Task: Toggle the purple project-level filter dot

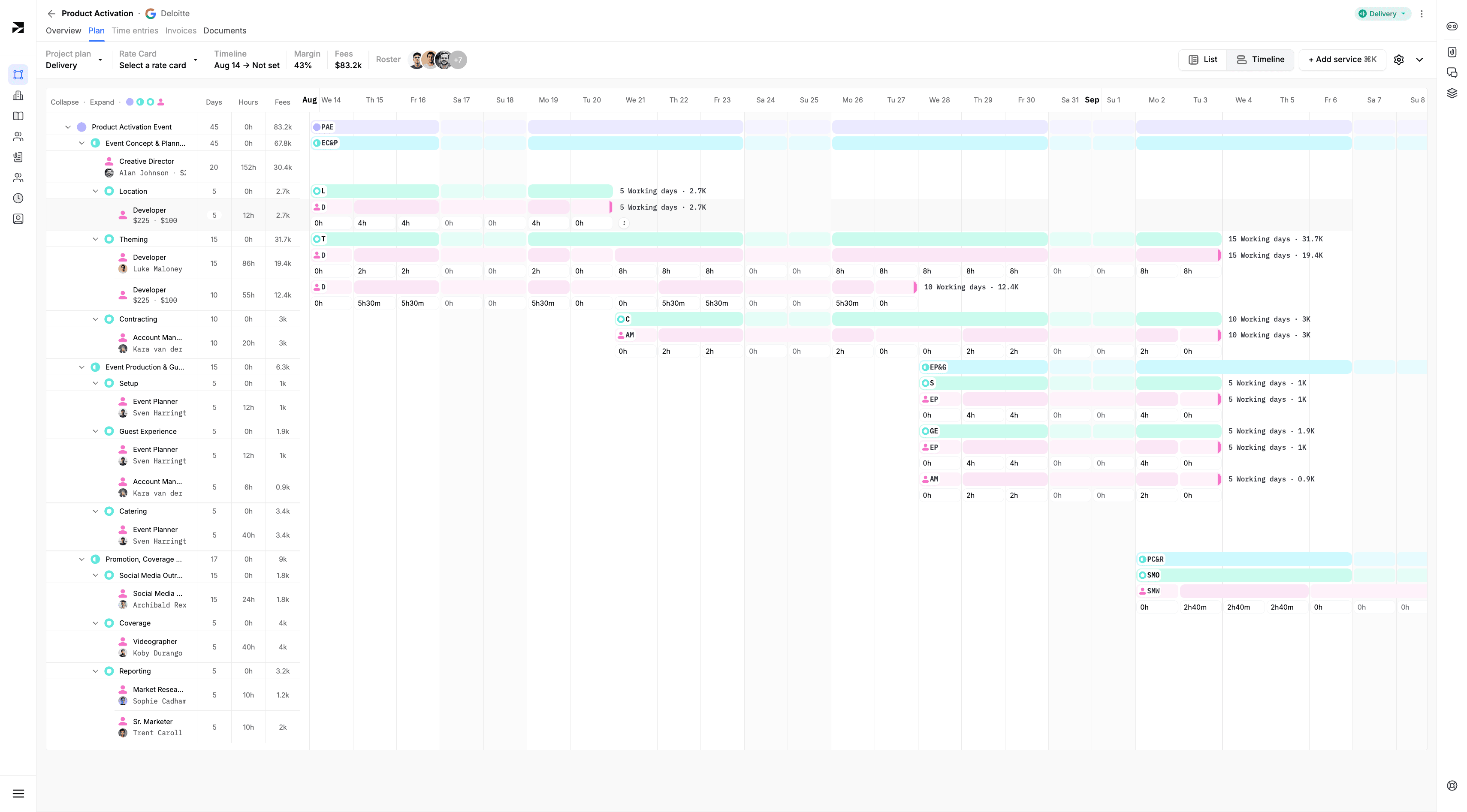Action: coord(130,102)
